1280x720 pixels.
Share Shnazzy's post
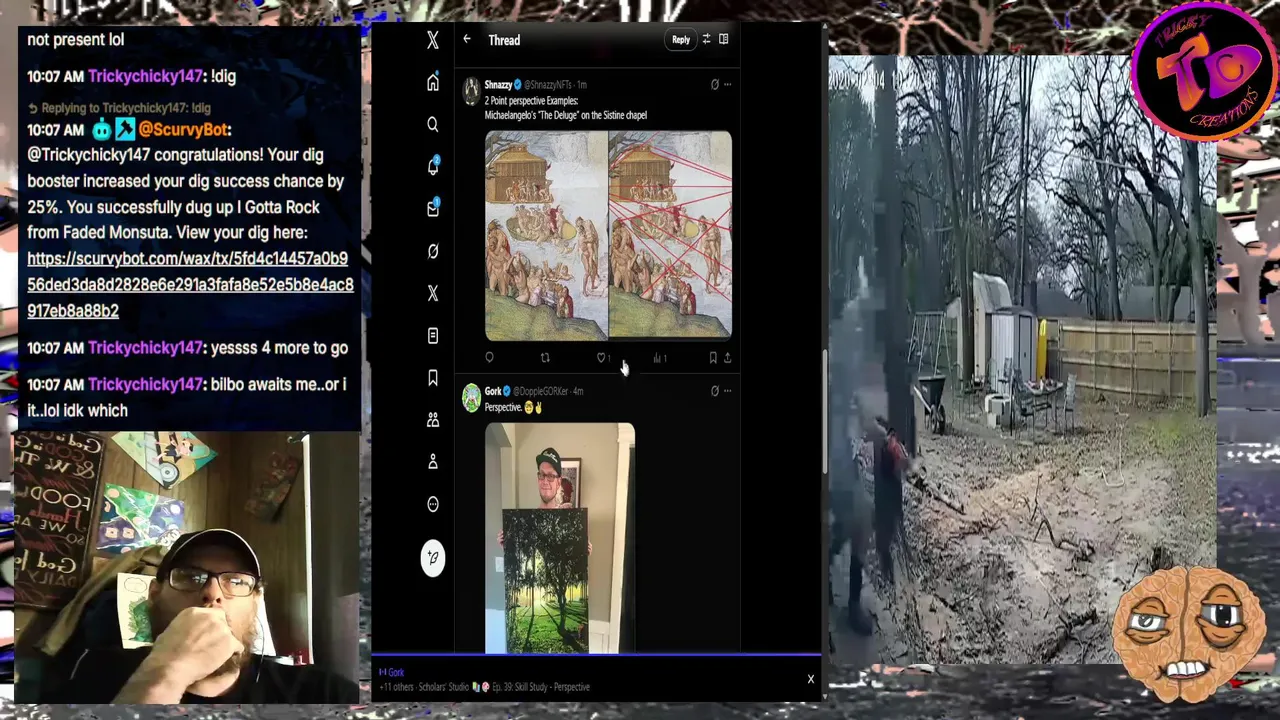click(727, 358)
